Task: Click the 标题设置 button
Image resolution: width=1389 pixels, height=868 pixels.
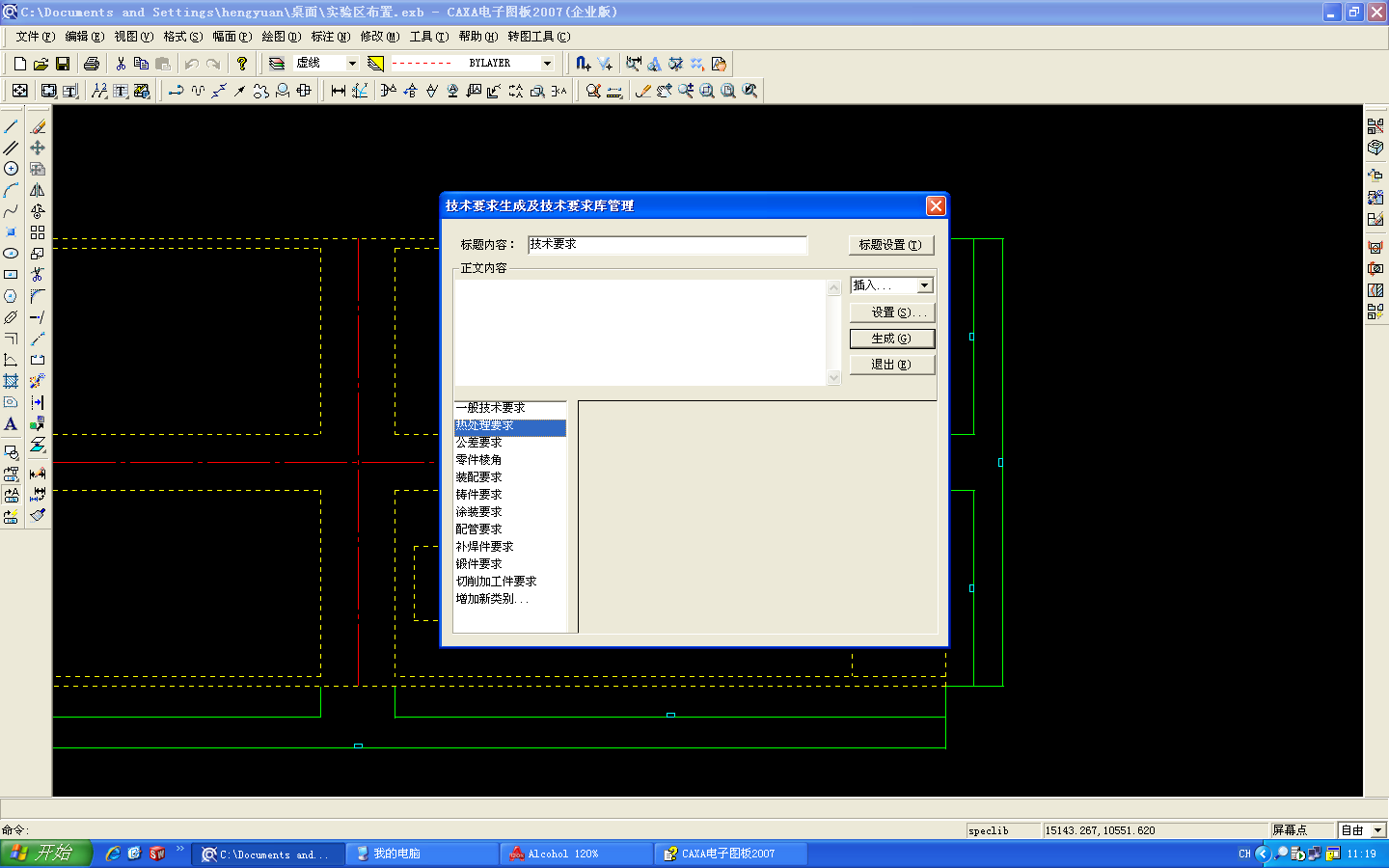Action: (891, 245)
